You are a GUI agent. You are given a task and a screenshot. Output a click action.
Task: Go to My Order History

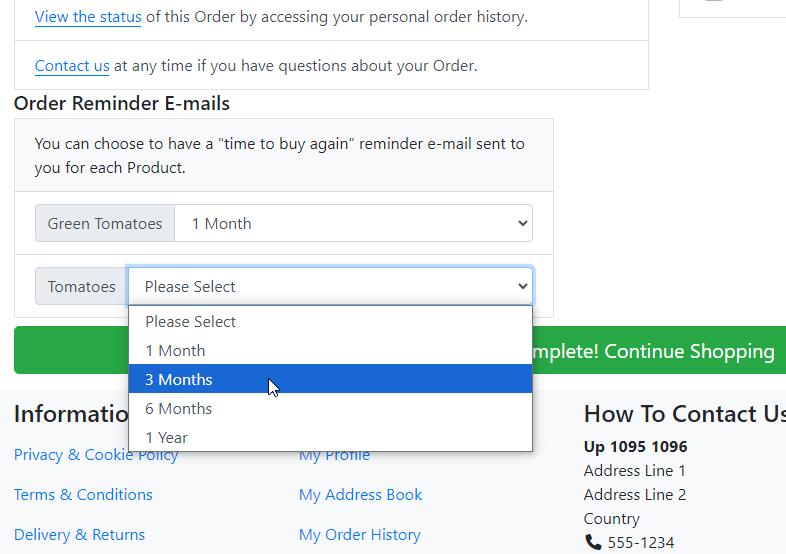pyautogui.click(x=360, y=534)
